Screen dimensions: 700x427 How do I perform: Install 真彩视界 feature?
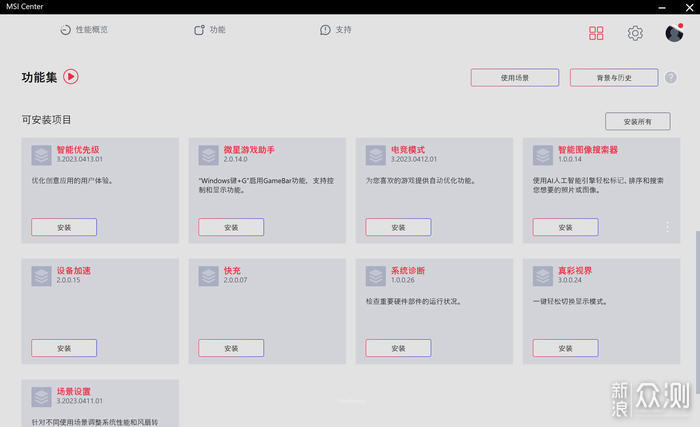click(x=565, y=348)
